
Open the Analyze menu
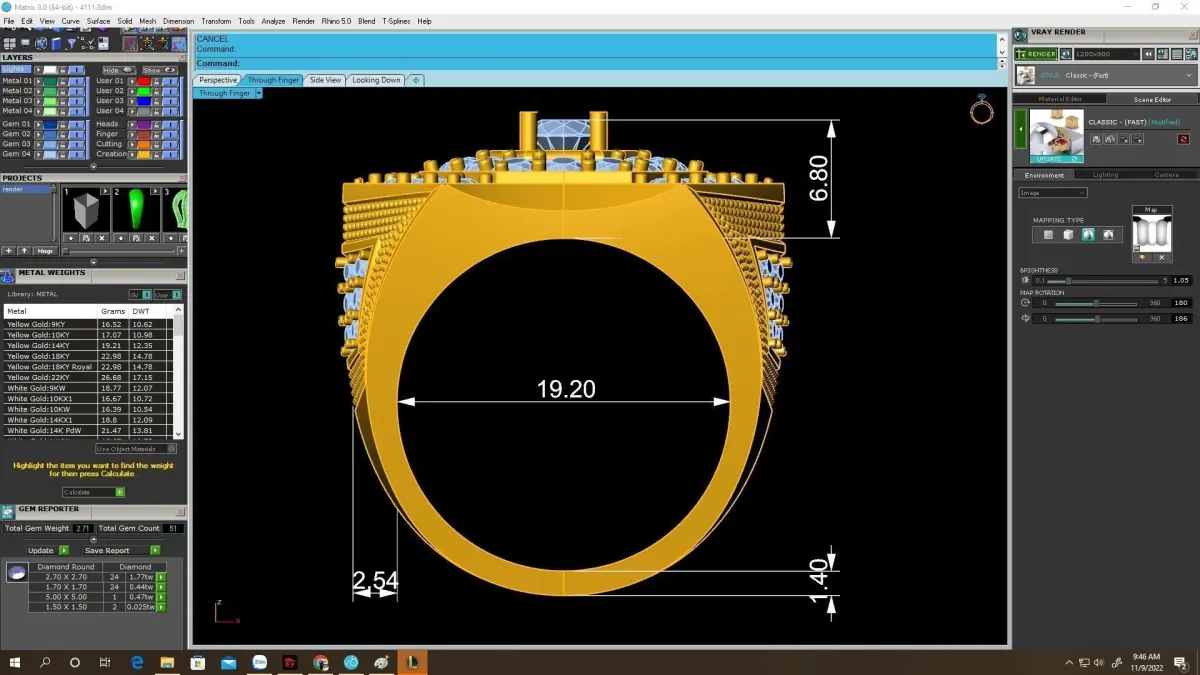coord(273,21)
